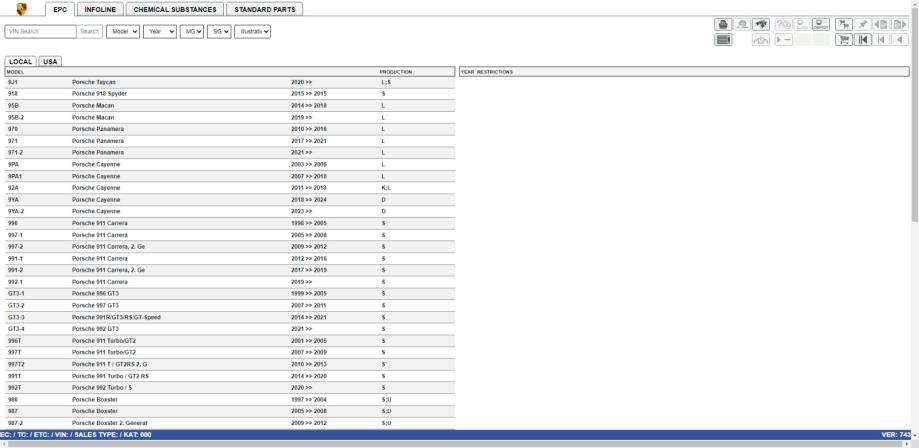Select the 997-1 Porsche 911 Carrera row
Screen dimensions: 919x448
[x=230, y=235]
